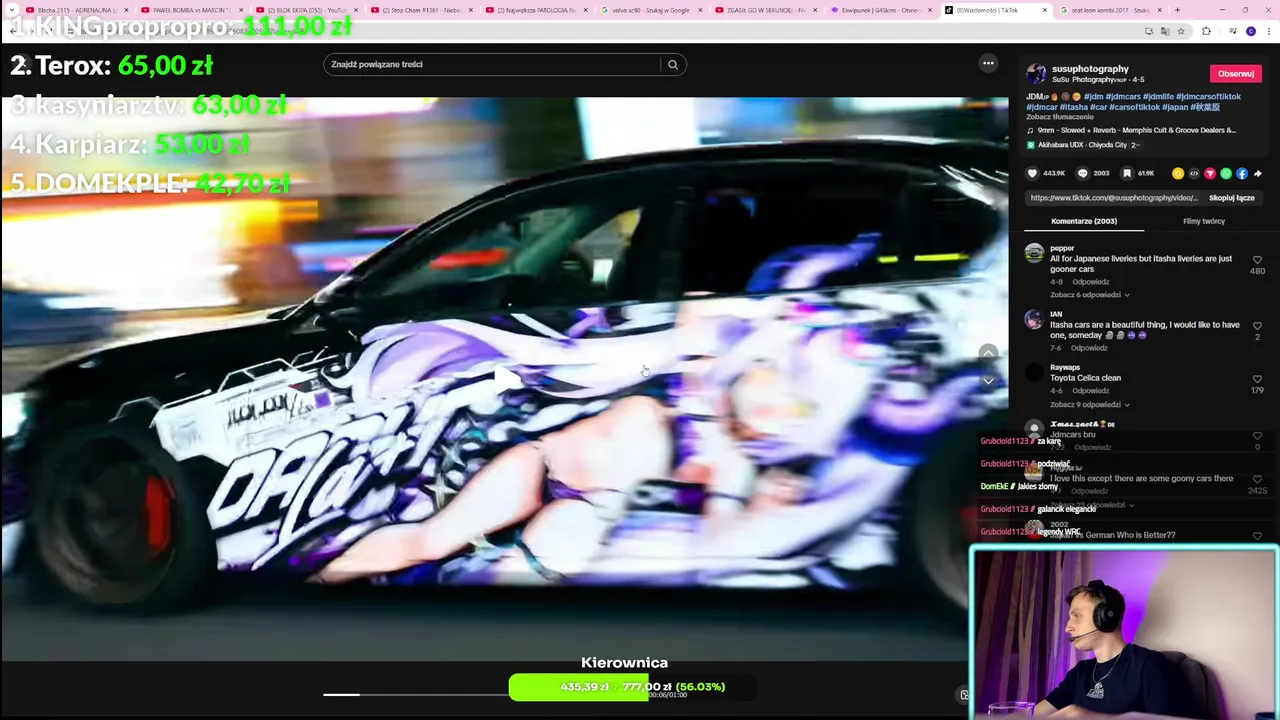Save the video with the 61.9K bookmark icon
Image resolution: width=1280 pixels, height=720 pixels.
(x=1127, y=173)
